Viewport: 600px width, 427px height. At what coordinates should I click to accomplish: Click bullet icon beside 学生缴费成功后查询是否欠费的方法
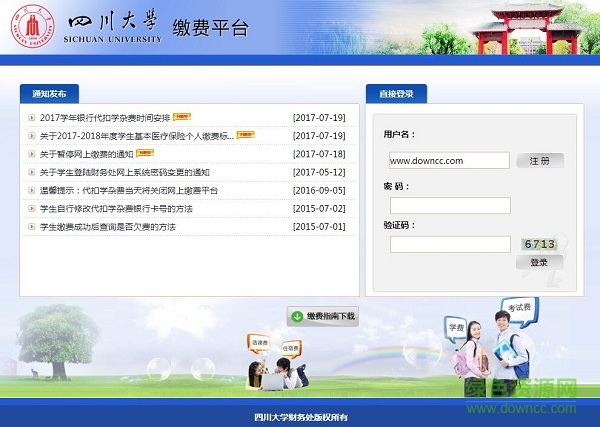(32, 227)
